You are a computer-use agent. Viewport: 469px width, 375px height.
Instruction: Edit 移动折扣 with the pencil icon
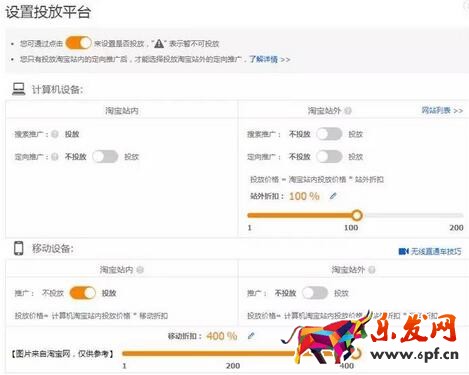coord(251,336)
